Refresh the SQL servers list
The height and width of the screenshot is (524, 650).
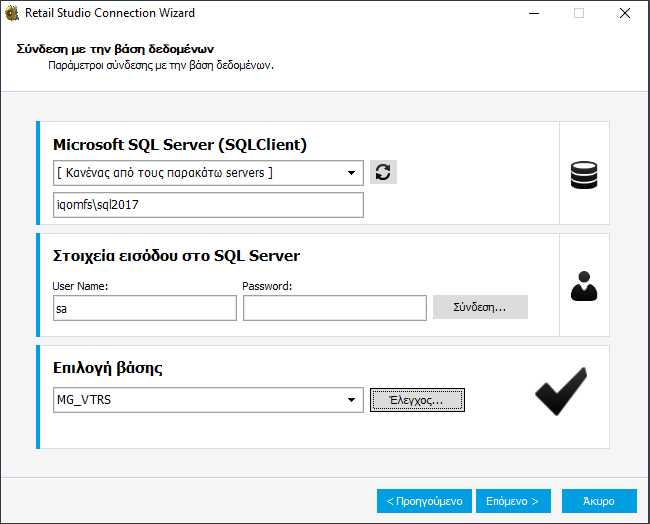point(383,173)
